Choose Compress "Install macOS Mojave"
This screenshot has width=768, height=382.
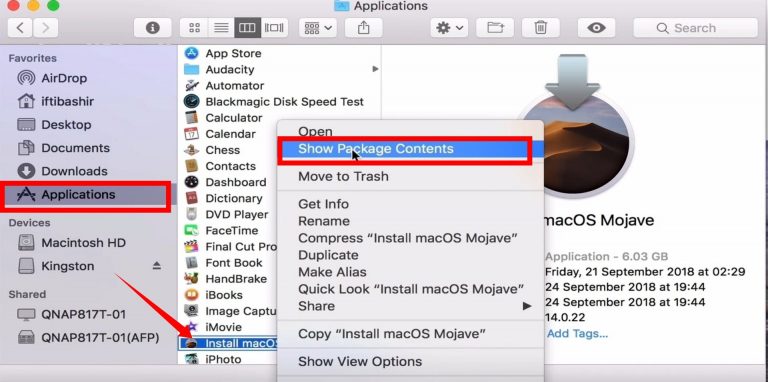(x=410, y=238)
